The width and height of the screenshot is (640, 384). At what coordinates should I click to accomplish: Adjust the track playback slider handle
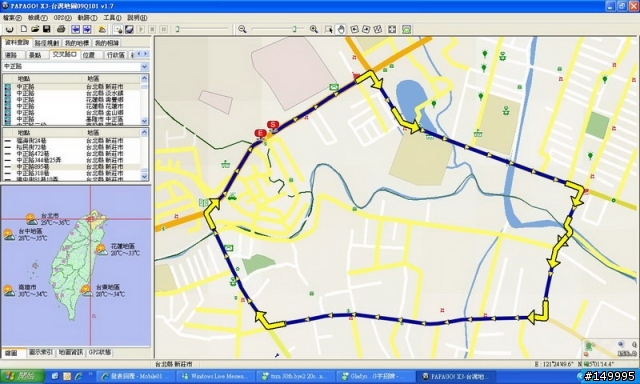click(x=178, y=29)
